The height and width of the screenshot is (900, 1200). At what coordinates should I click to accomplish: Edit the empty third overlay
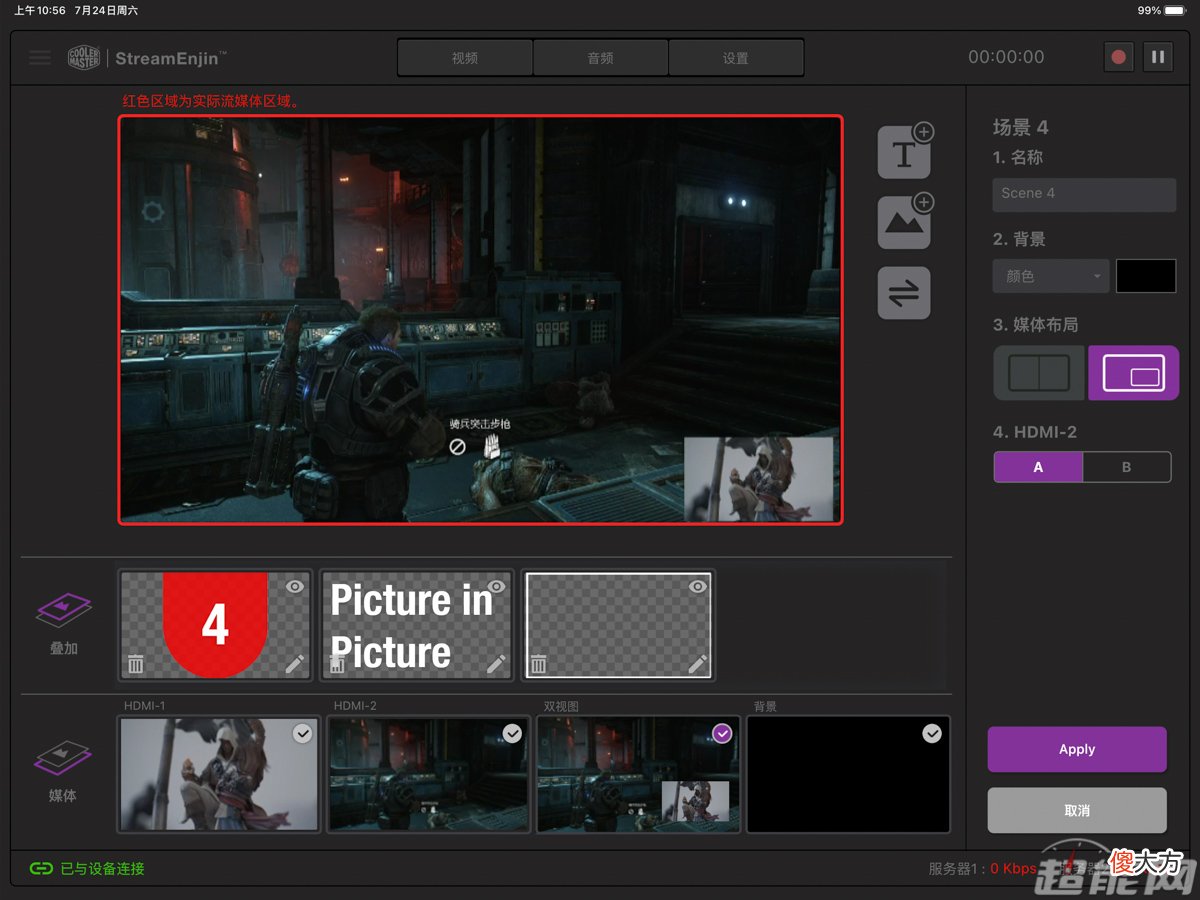coord(697,663)
